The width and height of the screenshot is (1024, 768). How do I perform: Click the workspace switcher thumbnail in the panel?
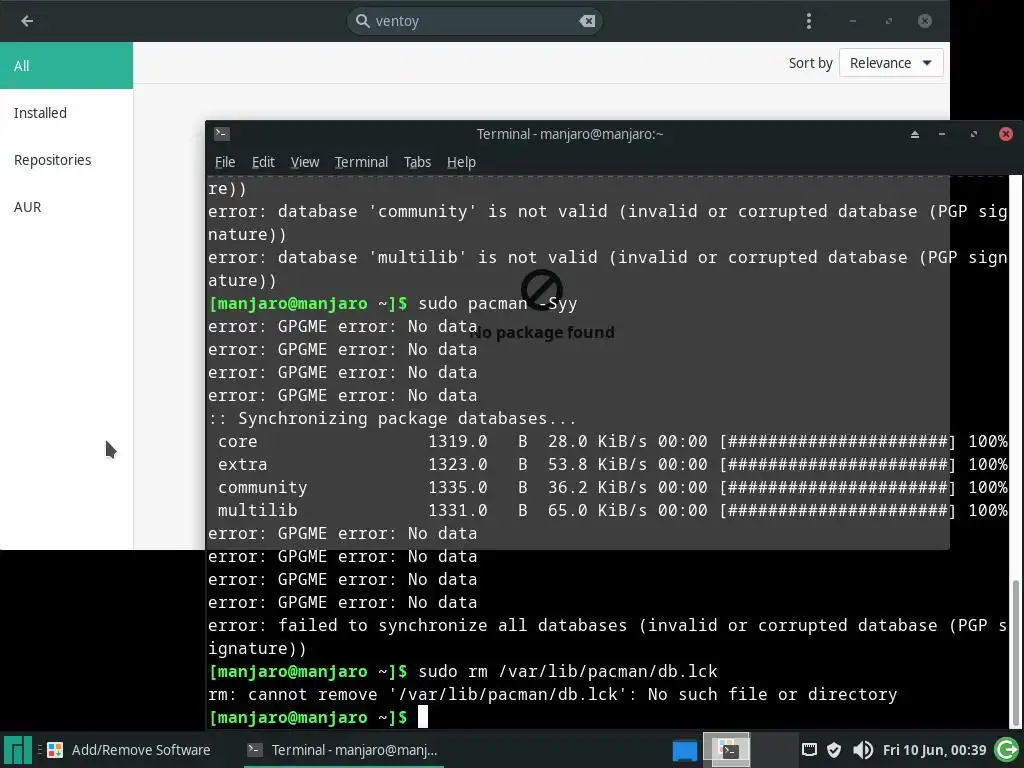tap(726, 750)
